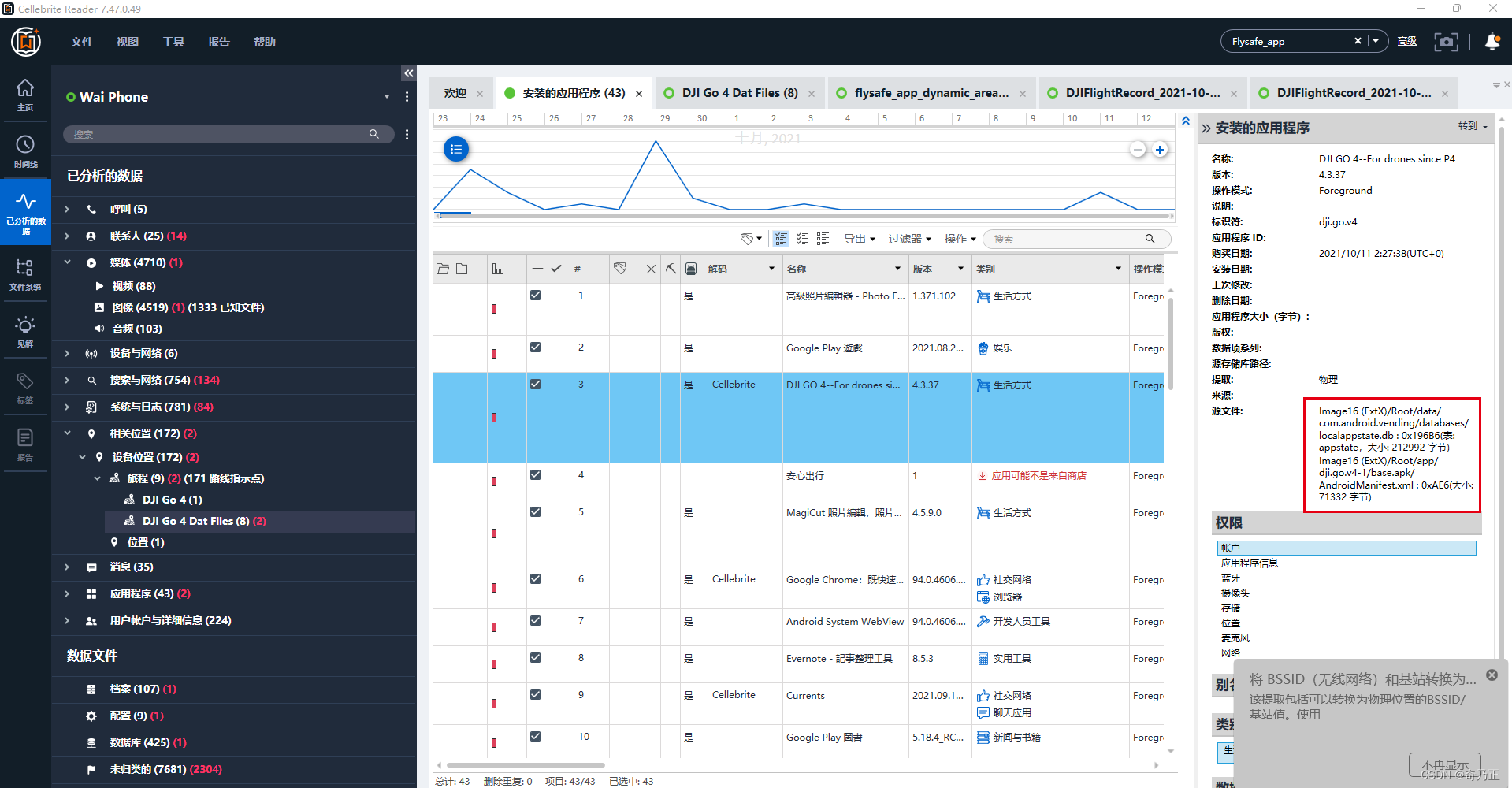Image resolution: width=1512 pixels, height=788 pixels.
Task: Toggle checkbox for Currents row
Action: (x=535, y=694)
